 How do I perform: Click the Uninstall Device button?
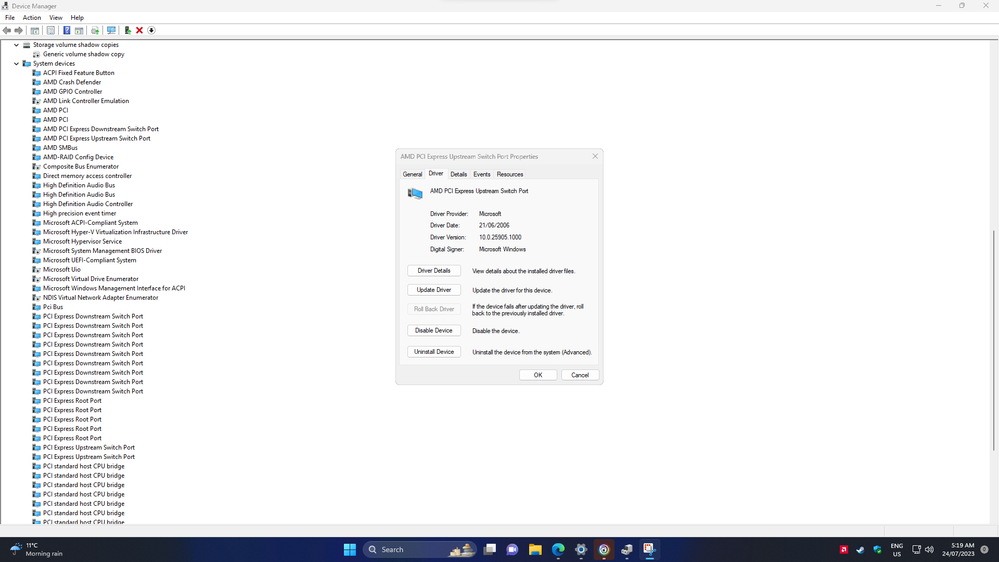434,352
